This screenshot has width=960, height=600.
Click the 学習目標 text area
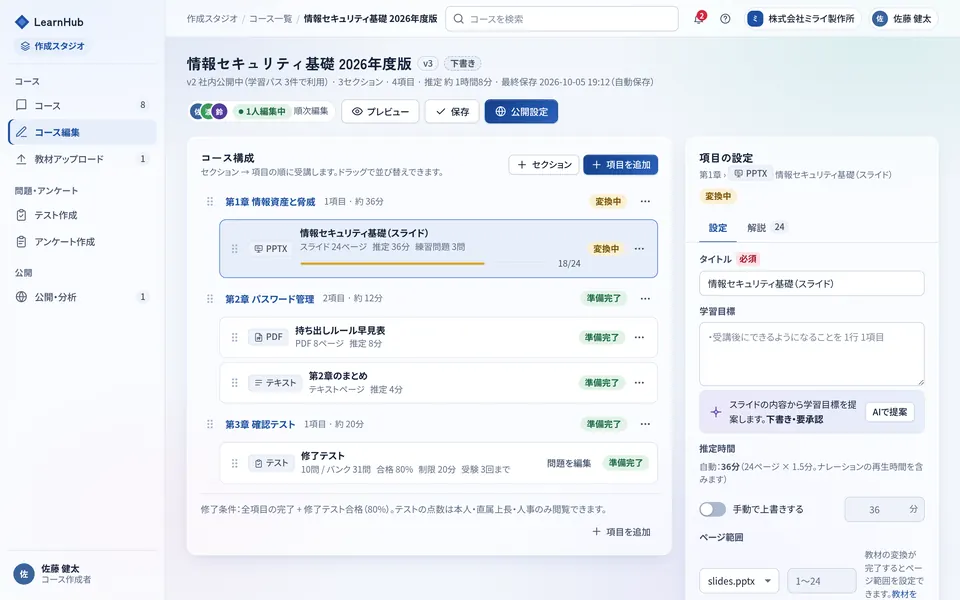tap(811, 354)
